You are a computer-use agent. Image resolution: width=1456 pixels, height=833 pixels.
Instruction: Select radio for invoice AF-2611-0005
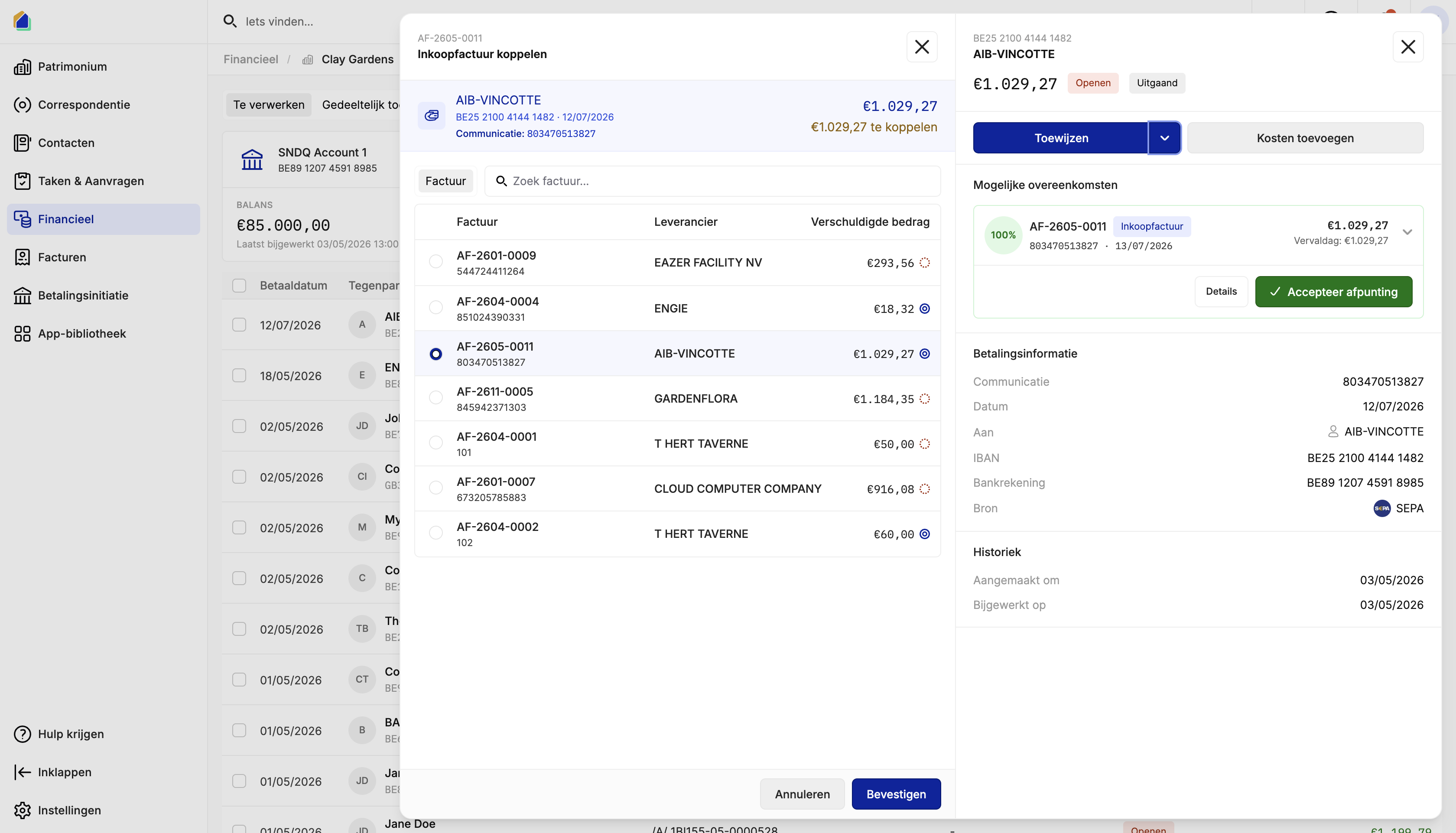(436, 397)
